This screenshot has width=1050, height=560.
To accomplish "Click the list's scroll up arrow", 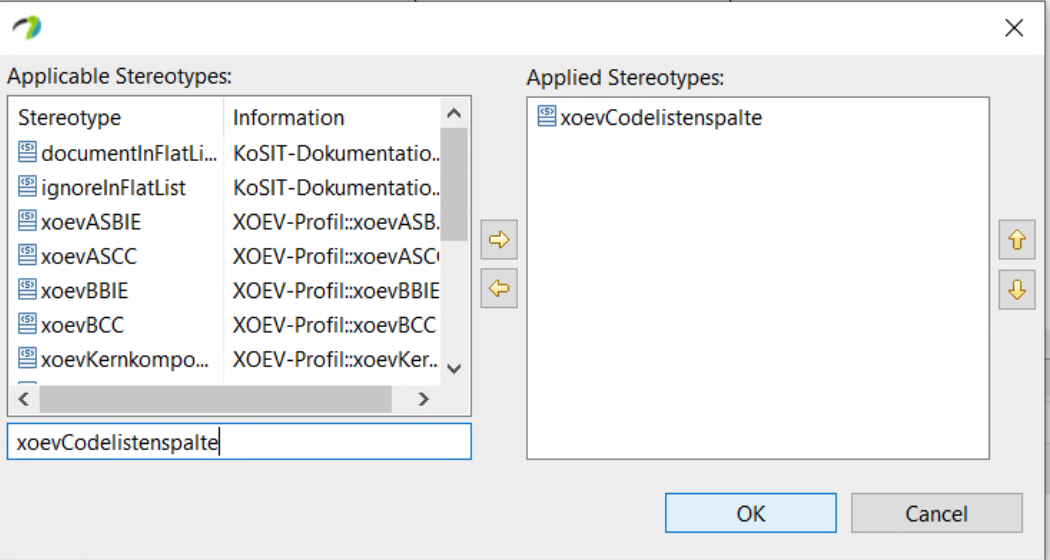I will click(x=454, y=113).
